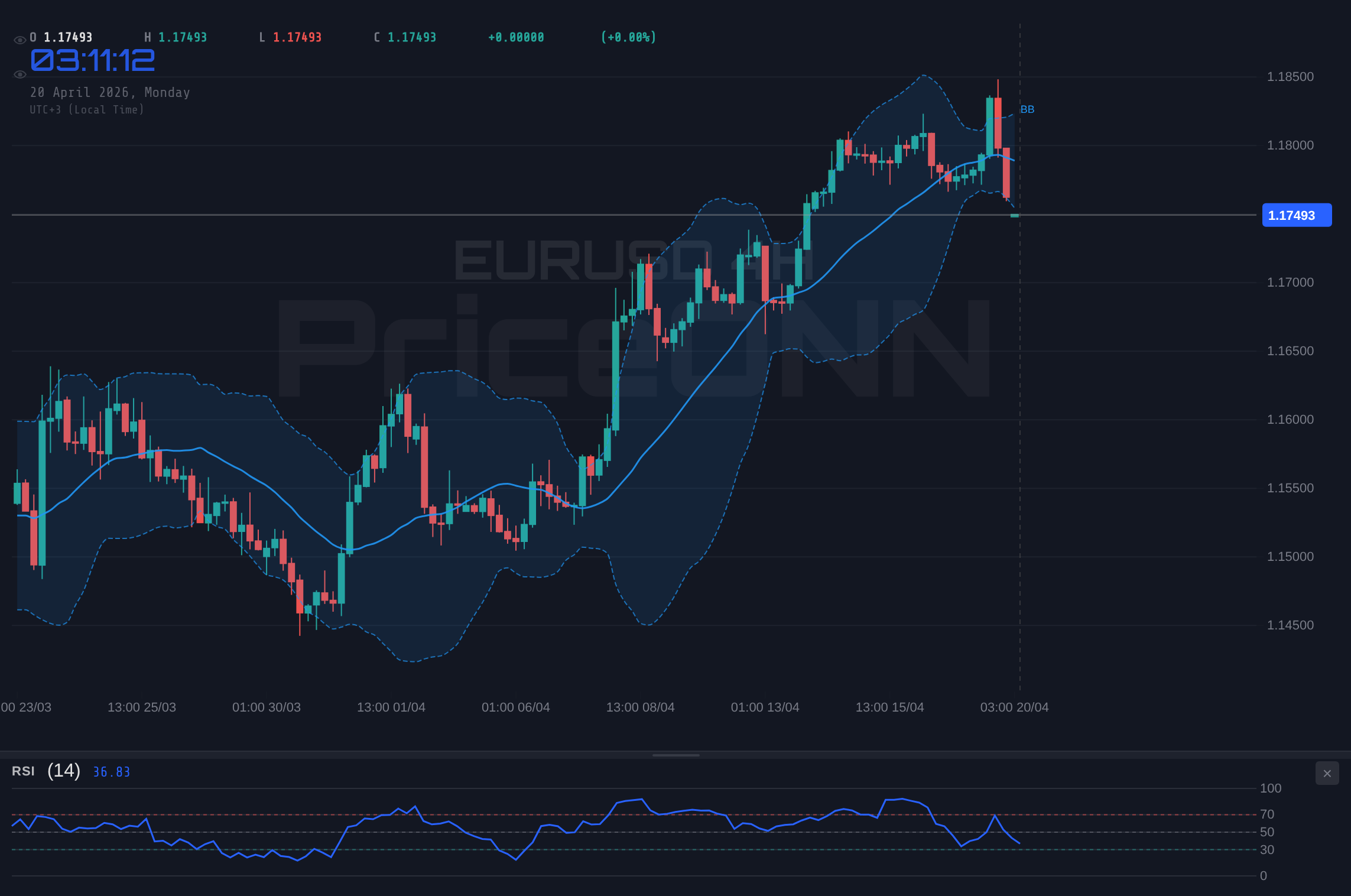Grab the pane divider handle above RSI

[675, 755]
